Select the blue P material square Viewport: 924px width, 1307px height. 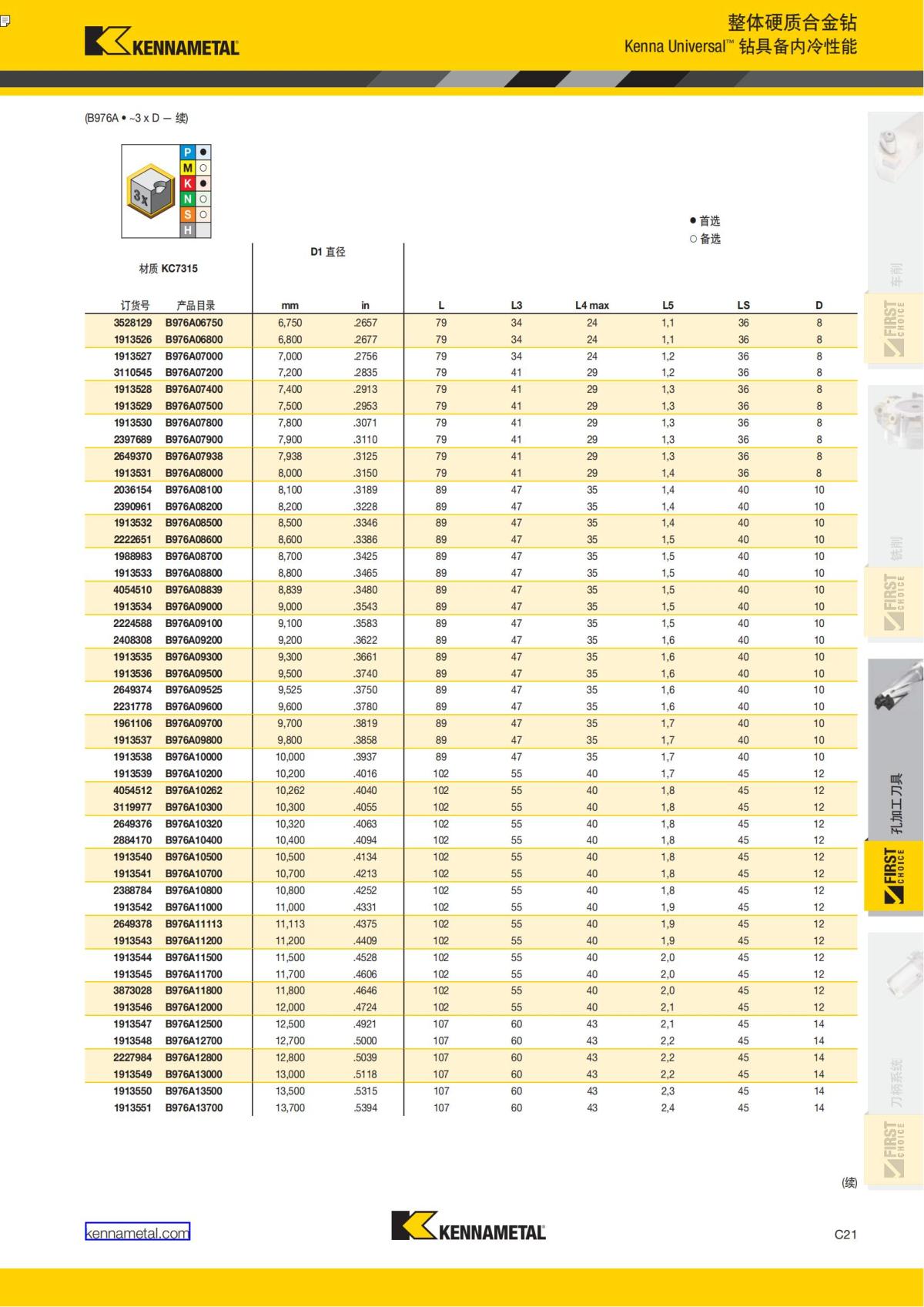188,152
